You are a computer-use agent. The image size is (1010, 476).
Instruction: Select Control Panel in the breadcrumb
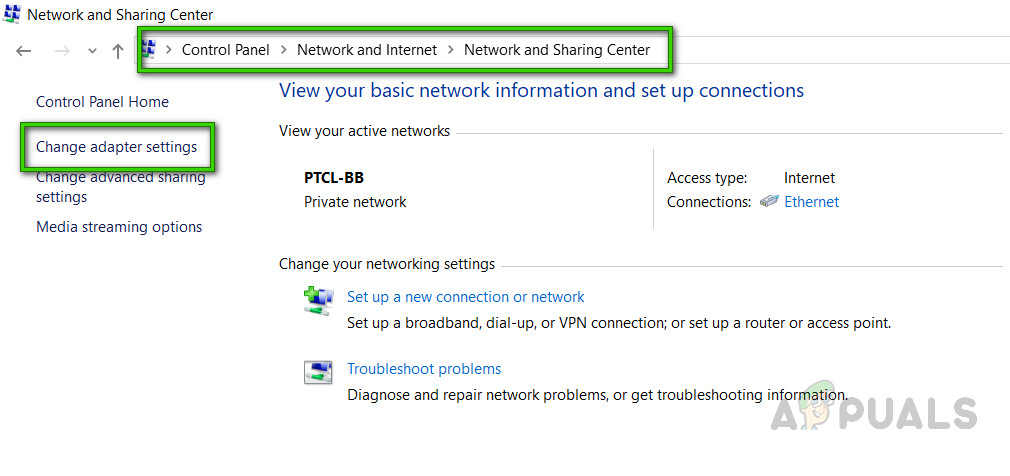pos(225,50)
